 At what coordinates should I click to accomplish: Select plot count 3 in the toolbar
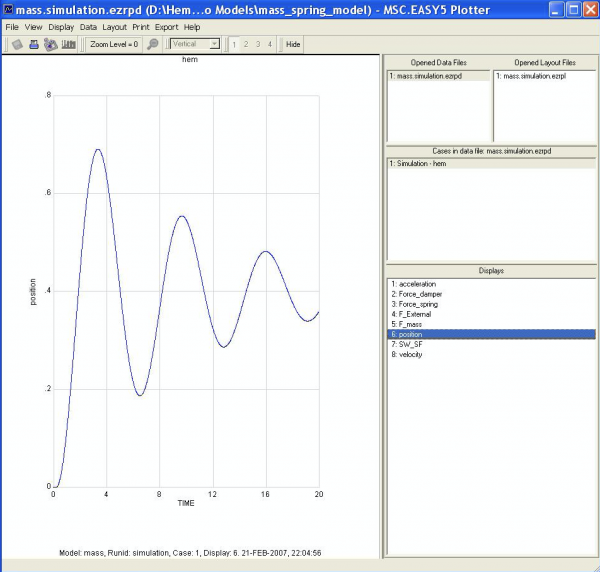pos(258,44)
